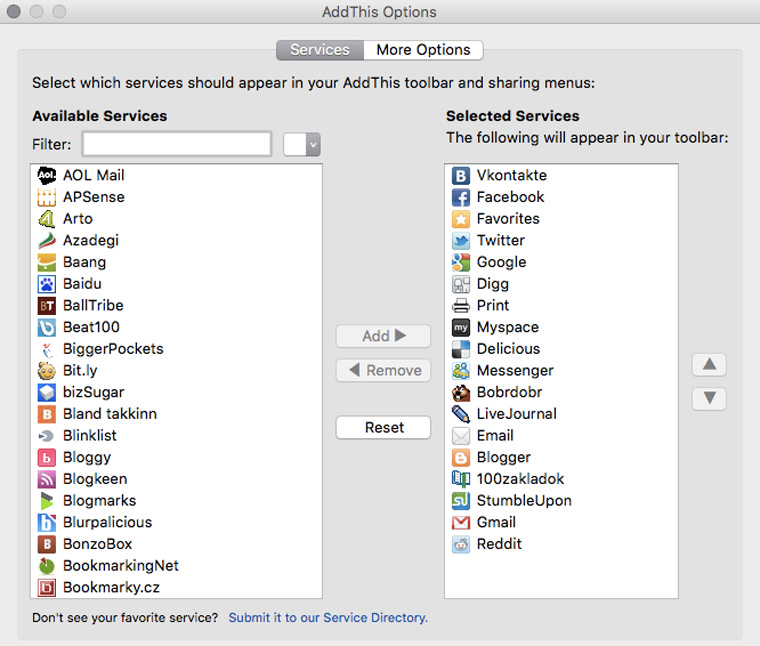The width and height of the screenshot is (760, 646).
Task: Click the APSense service icon
Action: pyautogui.click(x=47, y=197)
